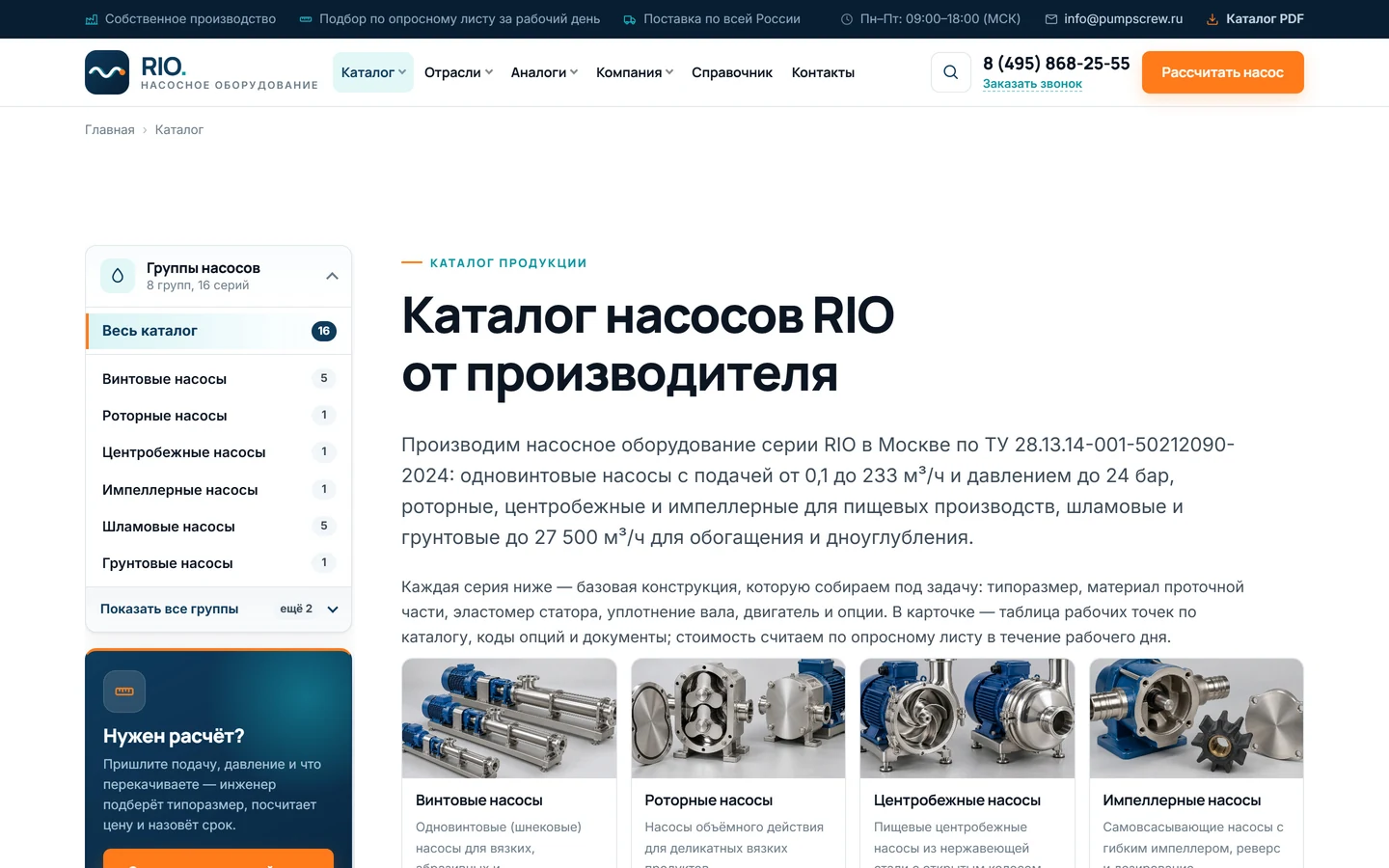This screenshot has height=868, width=1389.
Task: Select Винтовые насосы in the sidebar list
Action: point(219,379)
